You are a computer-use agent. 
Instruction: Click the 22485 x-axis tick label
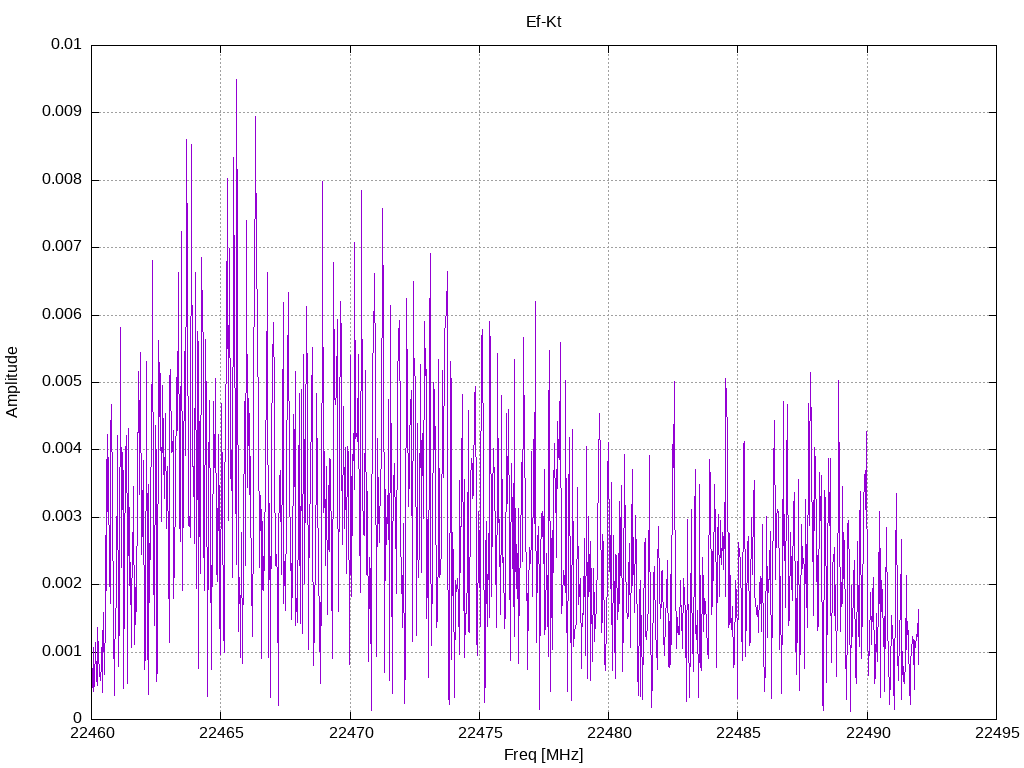point(738,733)
